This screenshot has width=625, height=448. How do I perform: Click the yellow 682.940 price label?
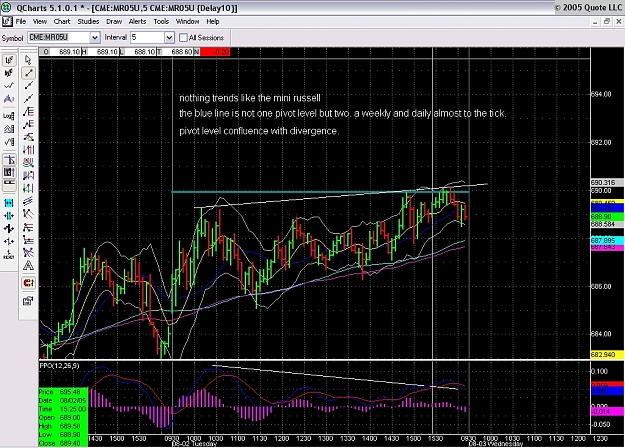coord(607,354)
